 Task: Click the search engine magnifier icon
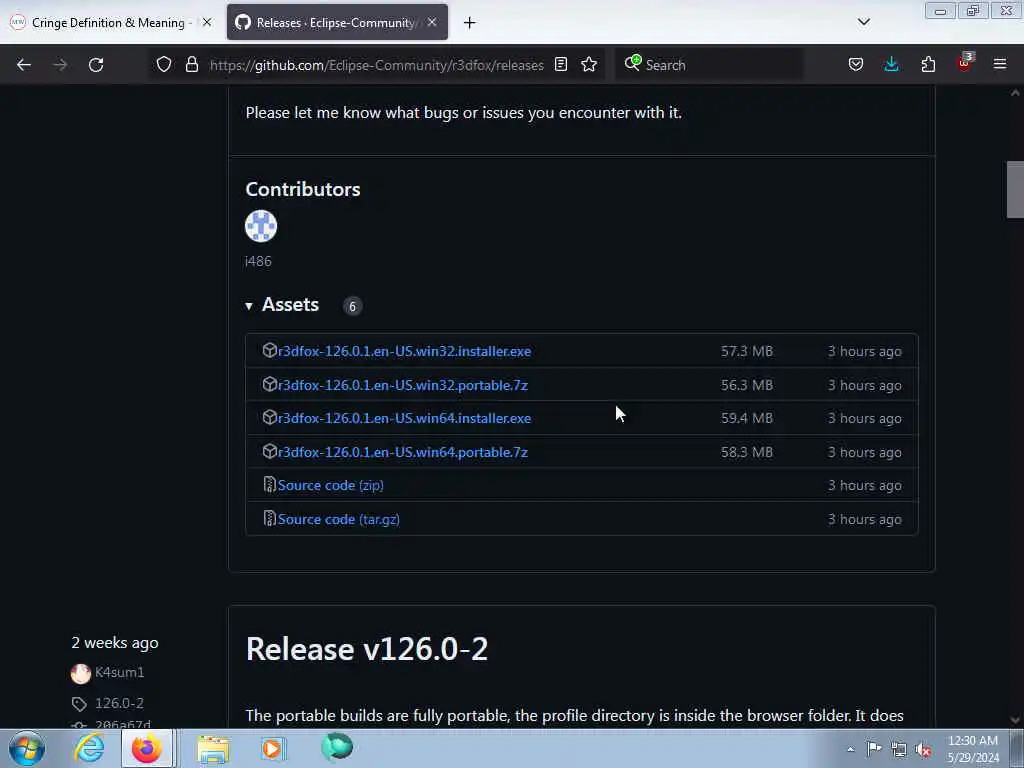tap(632, 63)
